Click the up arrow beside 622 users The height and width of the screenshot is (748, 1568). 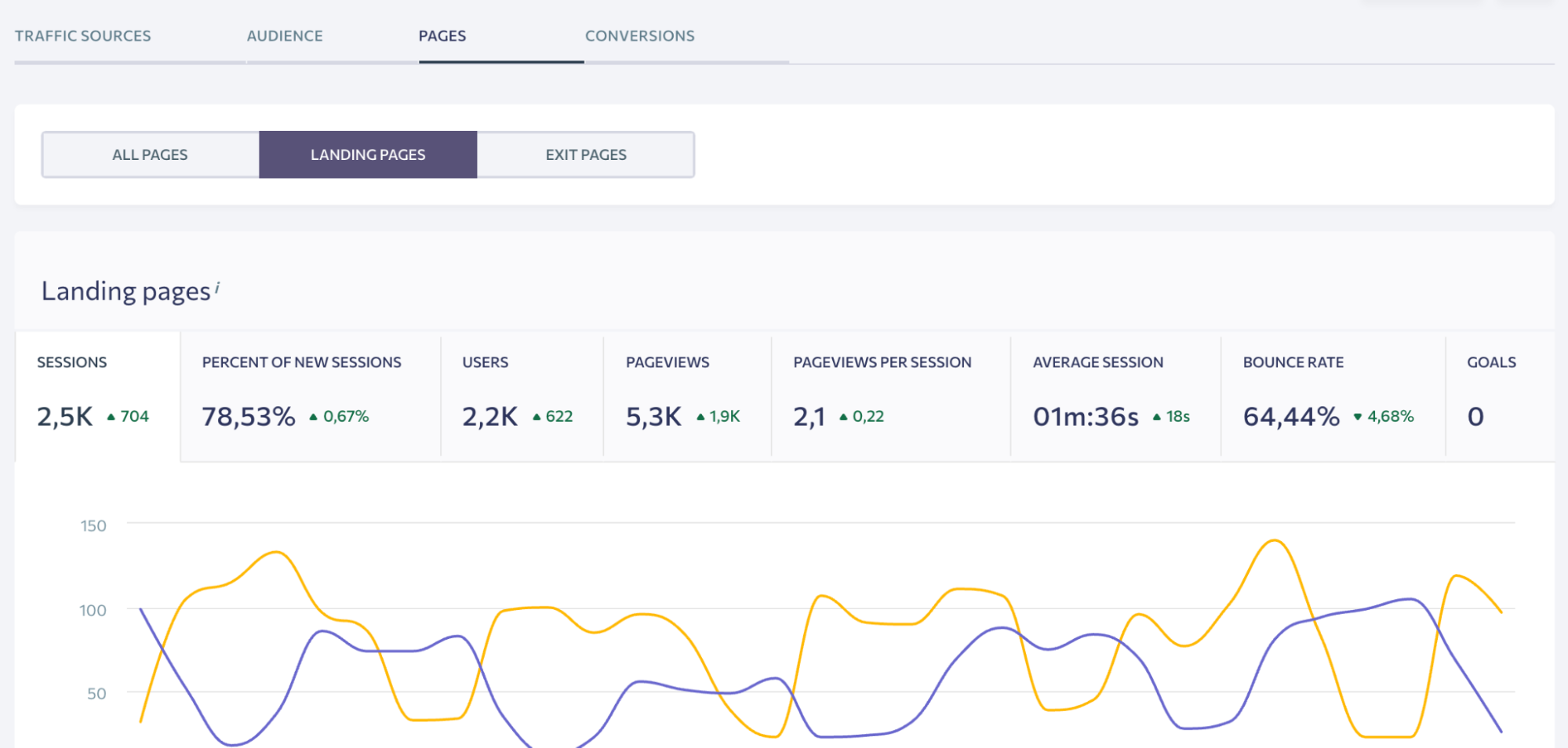(x=537, y=417)
